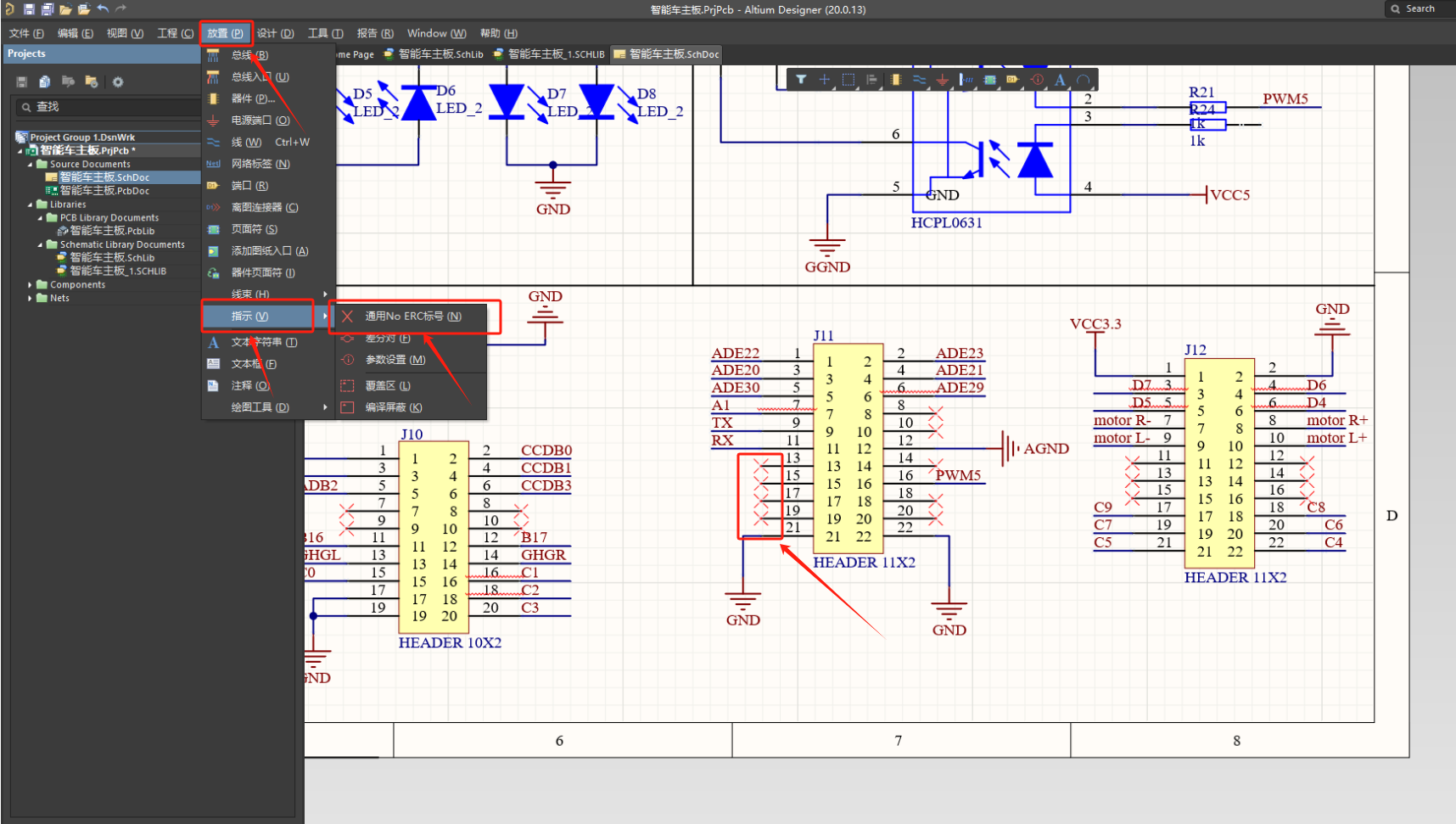
Task: Open the 绘图工具 (D) submenu
Action: [x=268, y=407]
